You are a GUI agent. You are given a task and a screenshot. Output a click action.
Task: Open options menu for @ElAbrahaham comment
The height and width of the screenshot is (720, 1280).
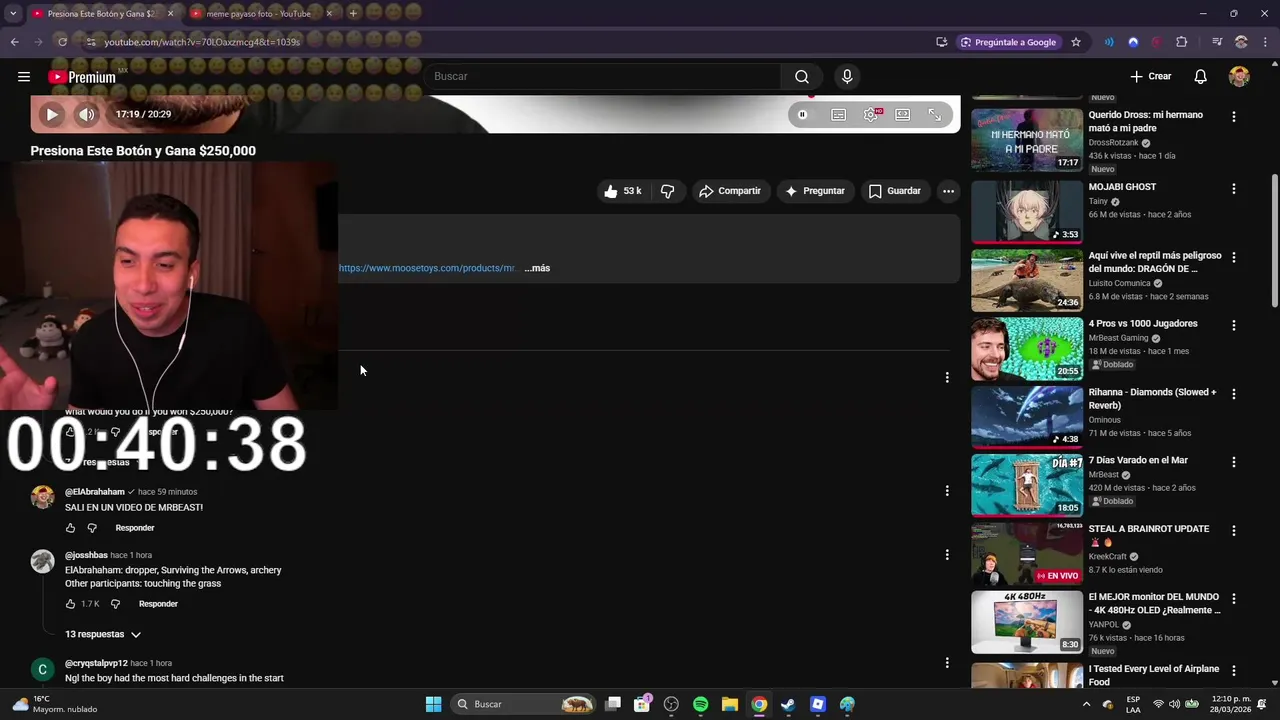pos(947,491)
